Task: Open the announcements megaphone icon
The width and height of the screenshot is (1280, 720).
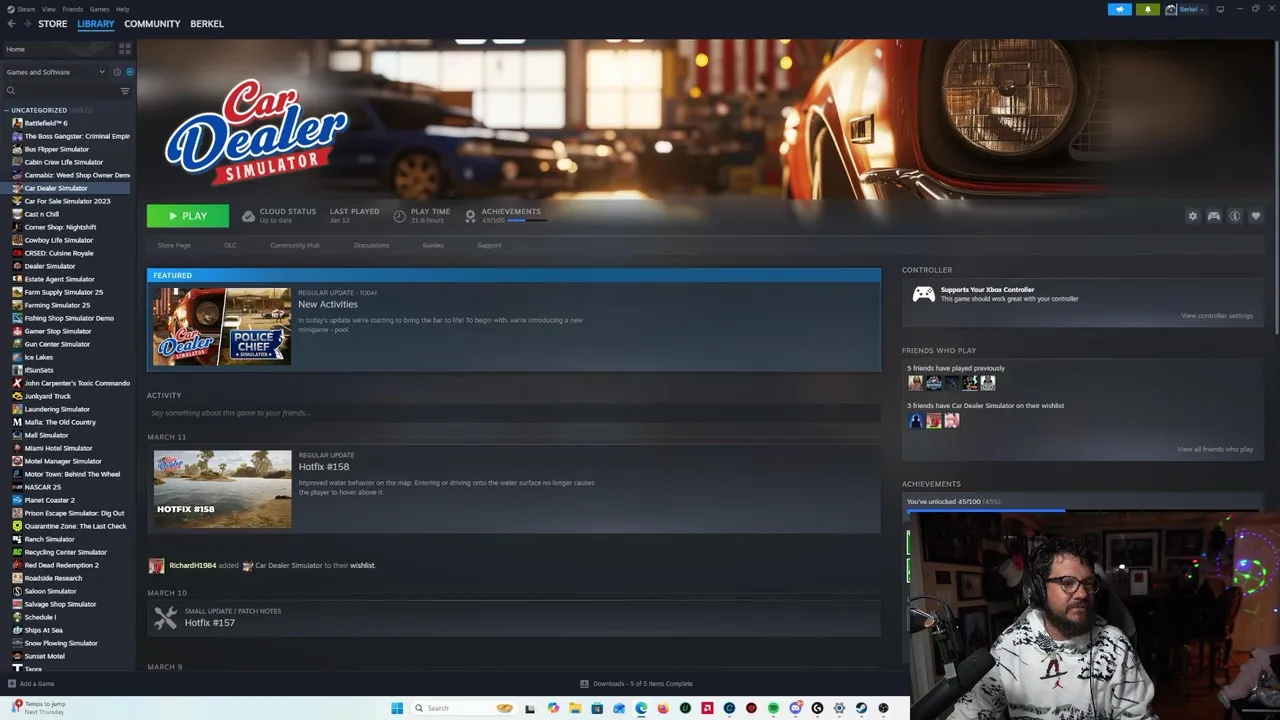Action: [1119, 9]
